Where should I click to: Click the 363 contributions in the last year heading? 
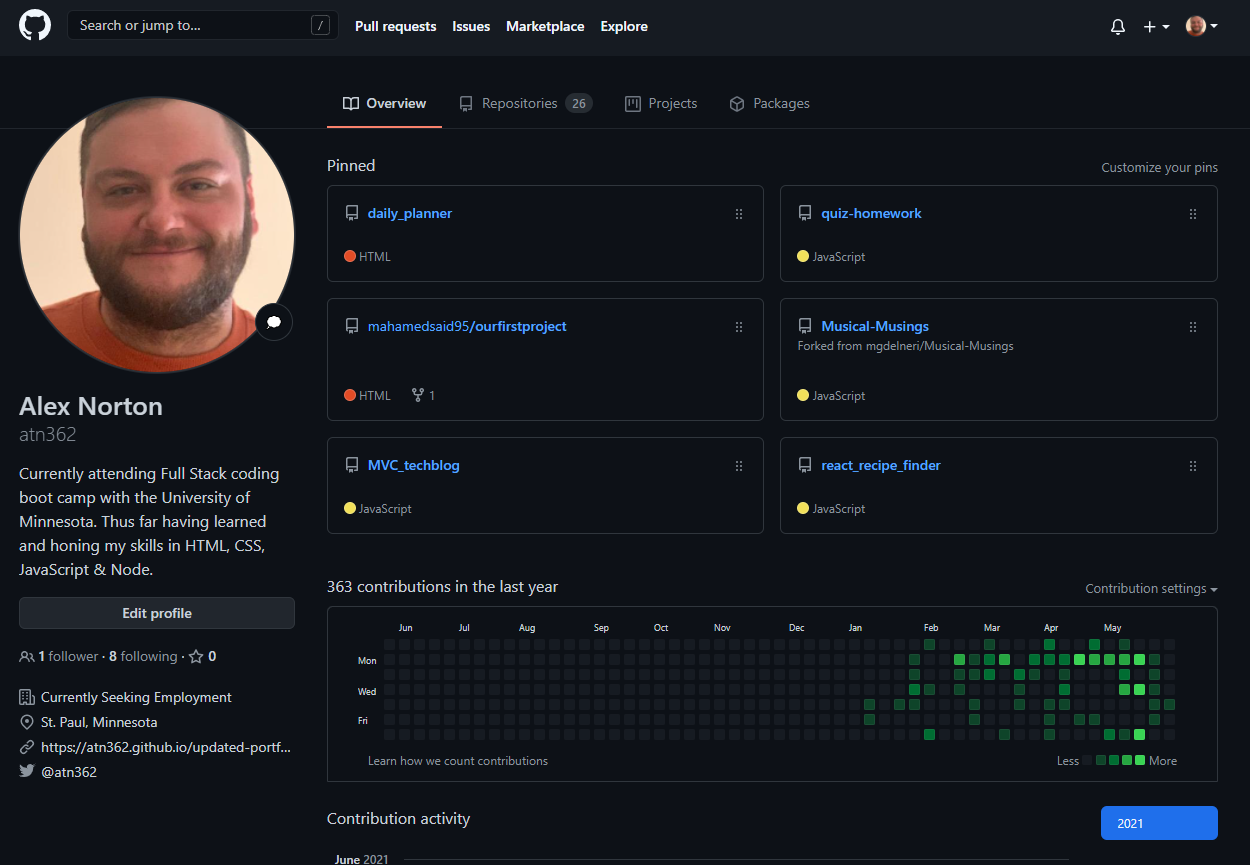pos(443,587)
